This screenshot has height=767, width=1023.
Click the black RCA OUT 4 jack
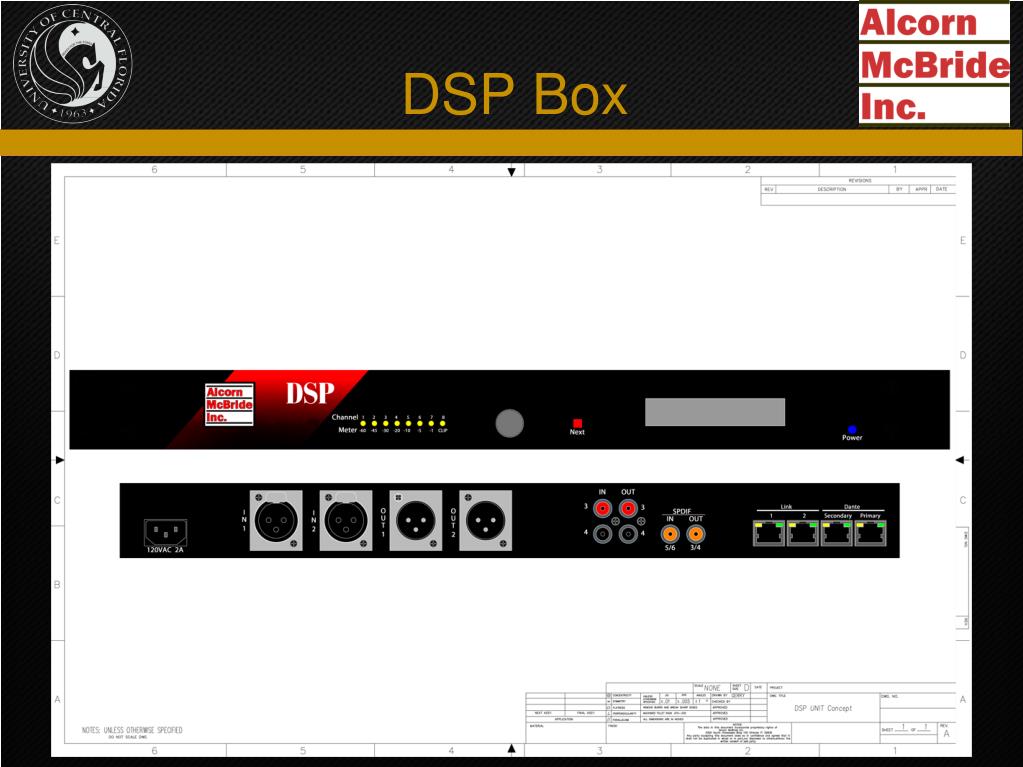click(x=628, y=534)
